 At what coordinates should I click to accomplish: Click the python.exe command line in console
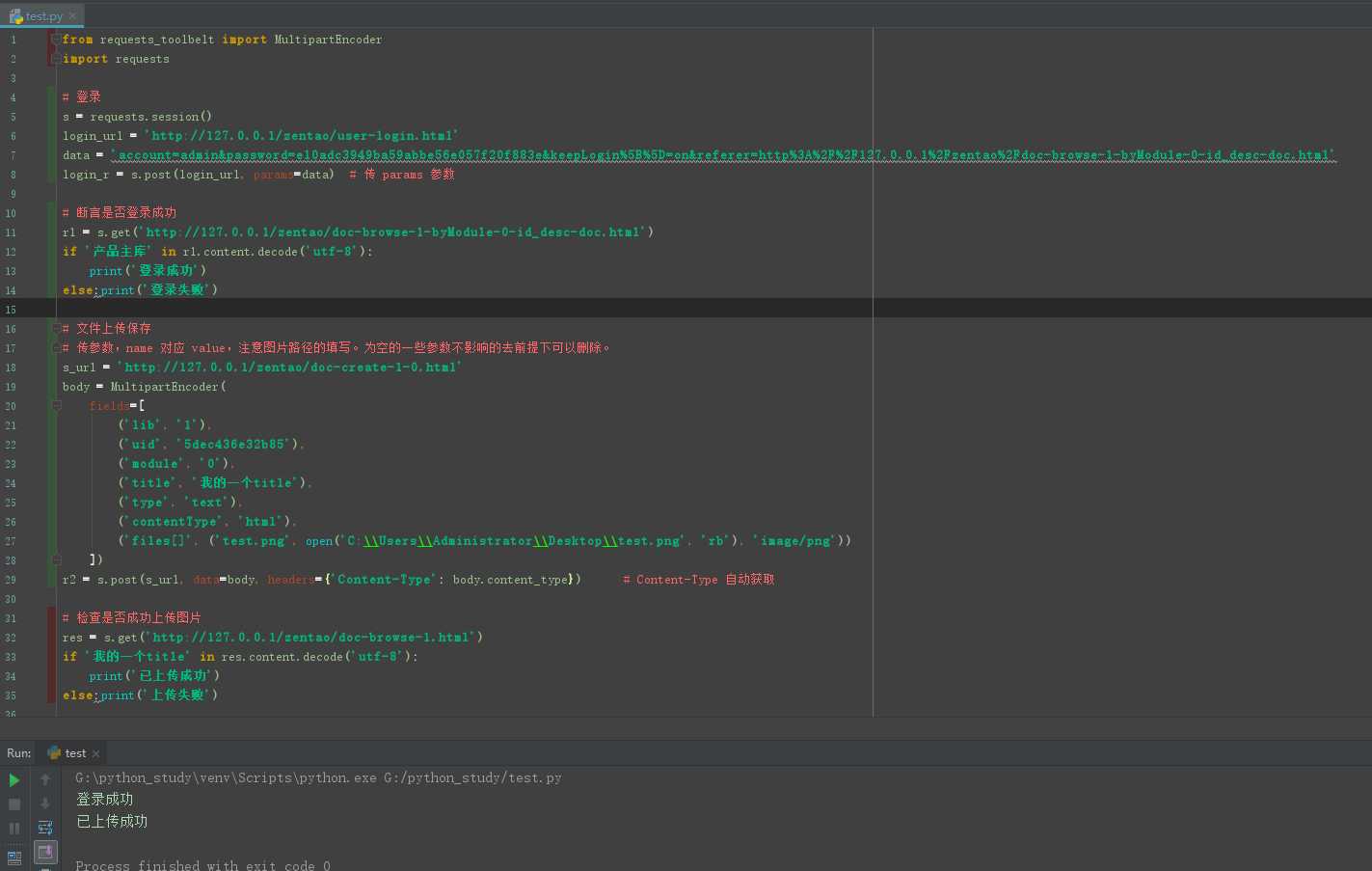coord(318,777)
